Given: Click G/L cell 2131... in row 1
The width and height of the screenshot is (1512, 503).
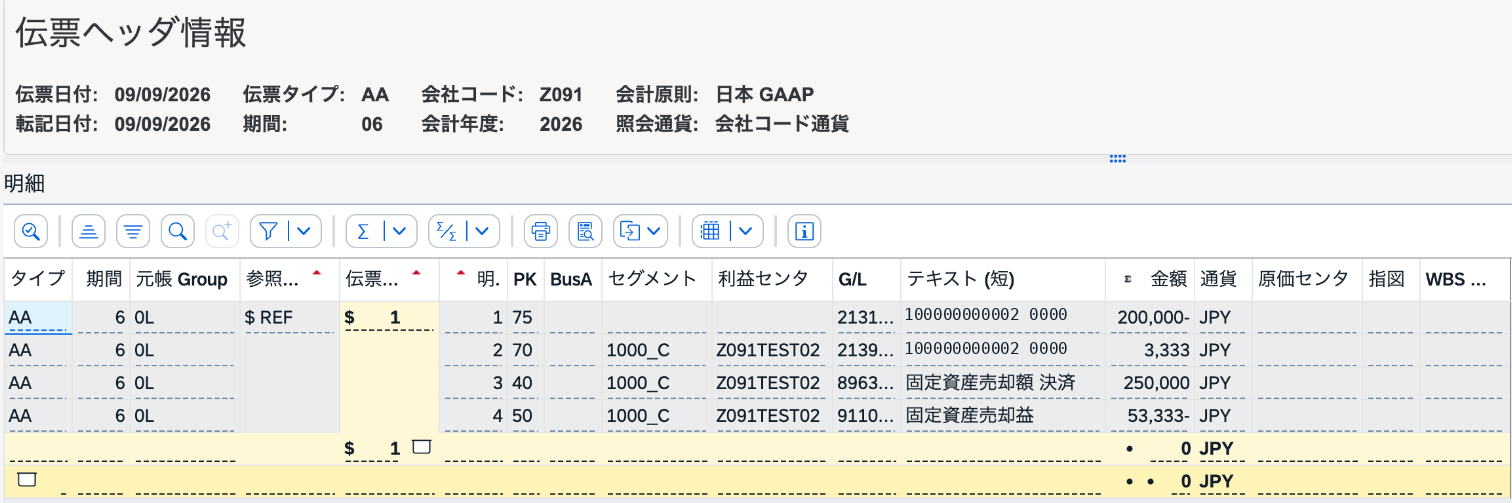Looking at the screenshot, I should point(866,317).
